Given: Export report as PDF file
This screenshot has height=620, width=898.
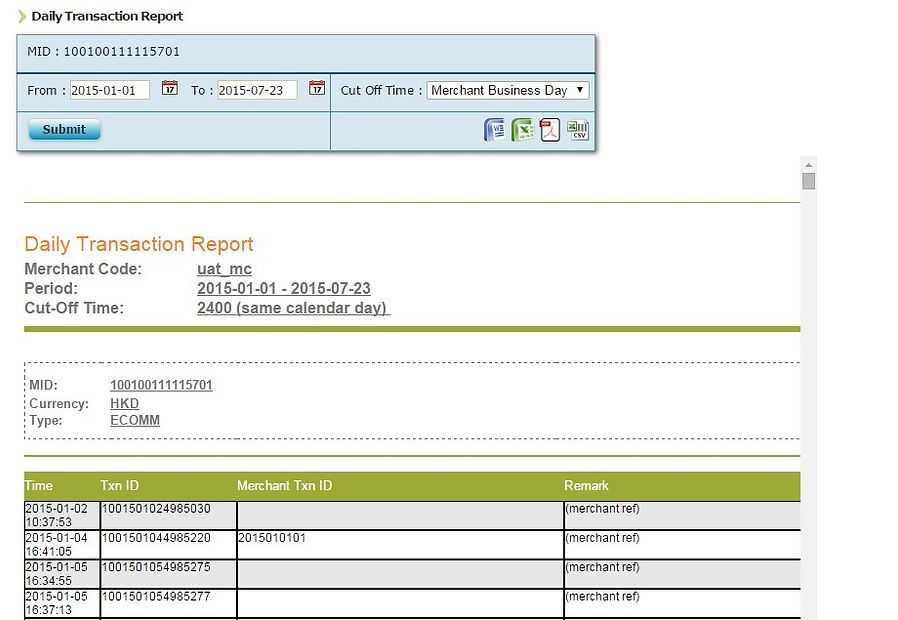Looking at the screenshot, I should (x=550, y=130).
